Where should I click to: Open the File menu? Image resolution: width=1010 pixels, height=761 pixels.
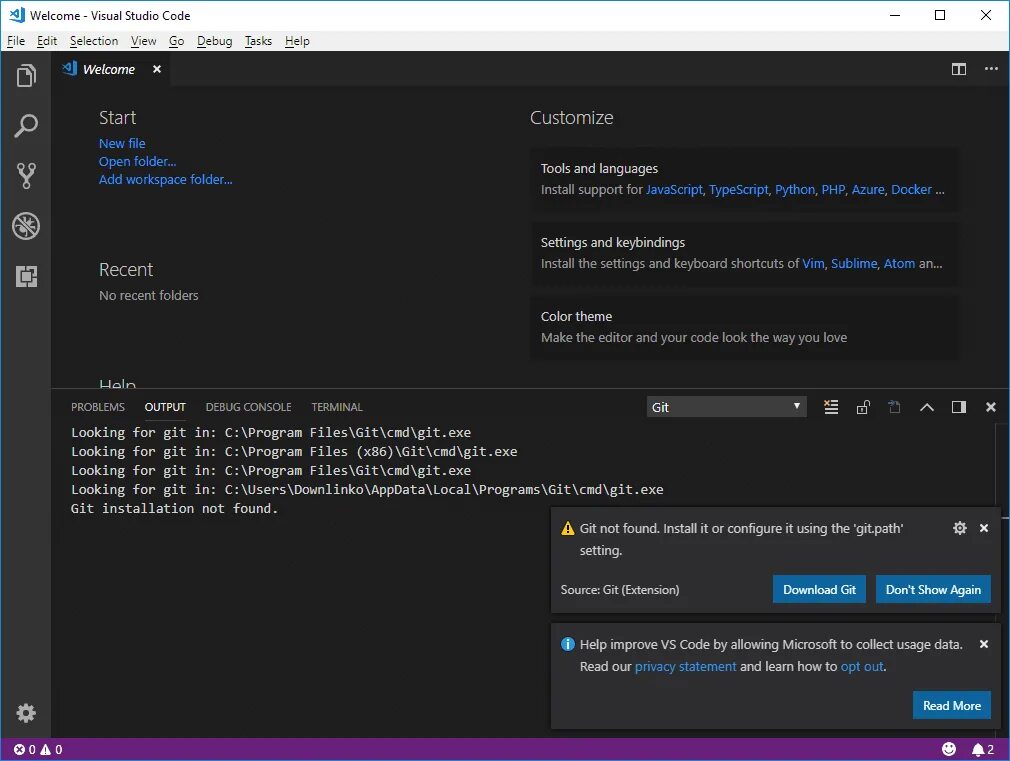click(16, 41)
